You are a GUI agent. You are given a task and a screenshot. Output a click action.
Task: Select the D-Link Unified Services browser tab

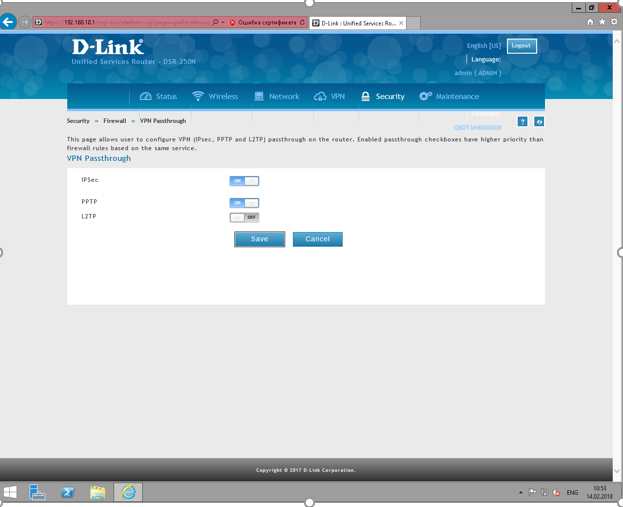pyautogui.click(x=357, y=23)
